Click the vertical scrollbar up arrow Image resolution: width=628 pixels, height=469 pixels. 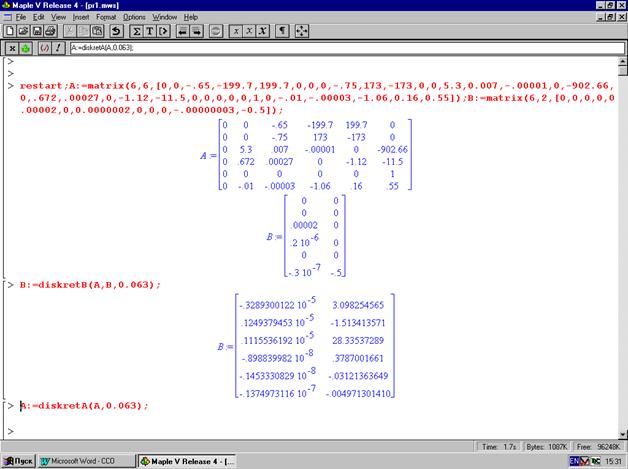point(623,61)
